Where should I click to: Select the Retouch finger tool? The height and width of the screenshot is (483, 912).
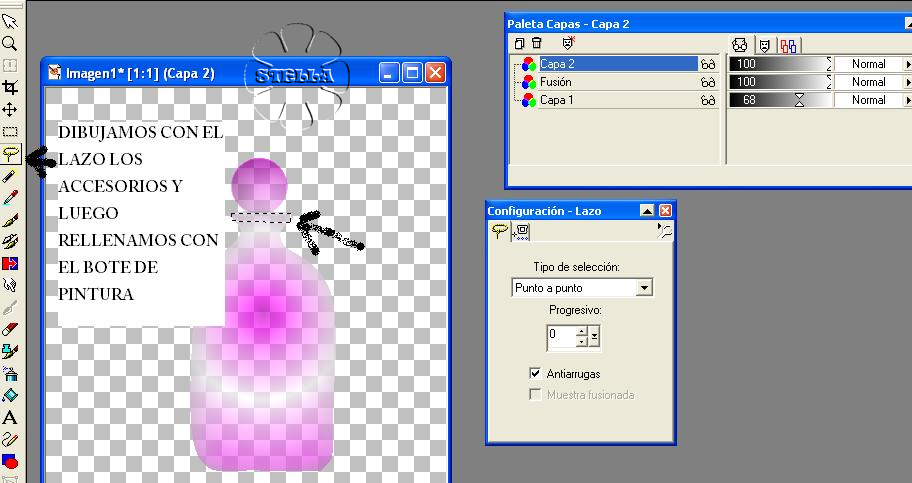(x=10, y=285)
